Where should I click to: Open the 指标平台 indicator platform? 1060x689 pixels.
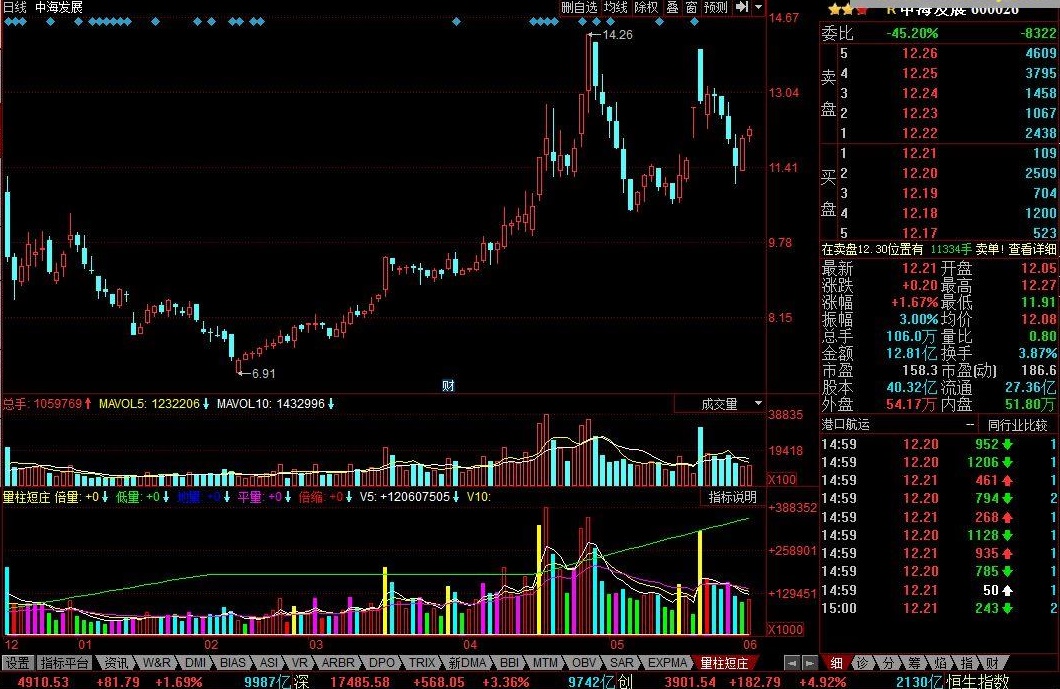64,663
